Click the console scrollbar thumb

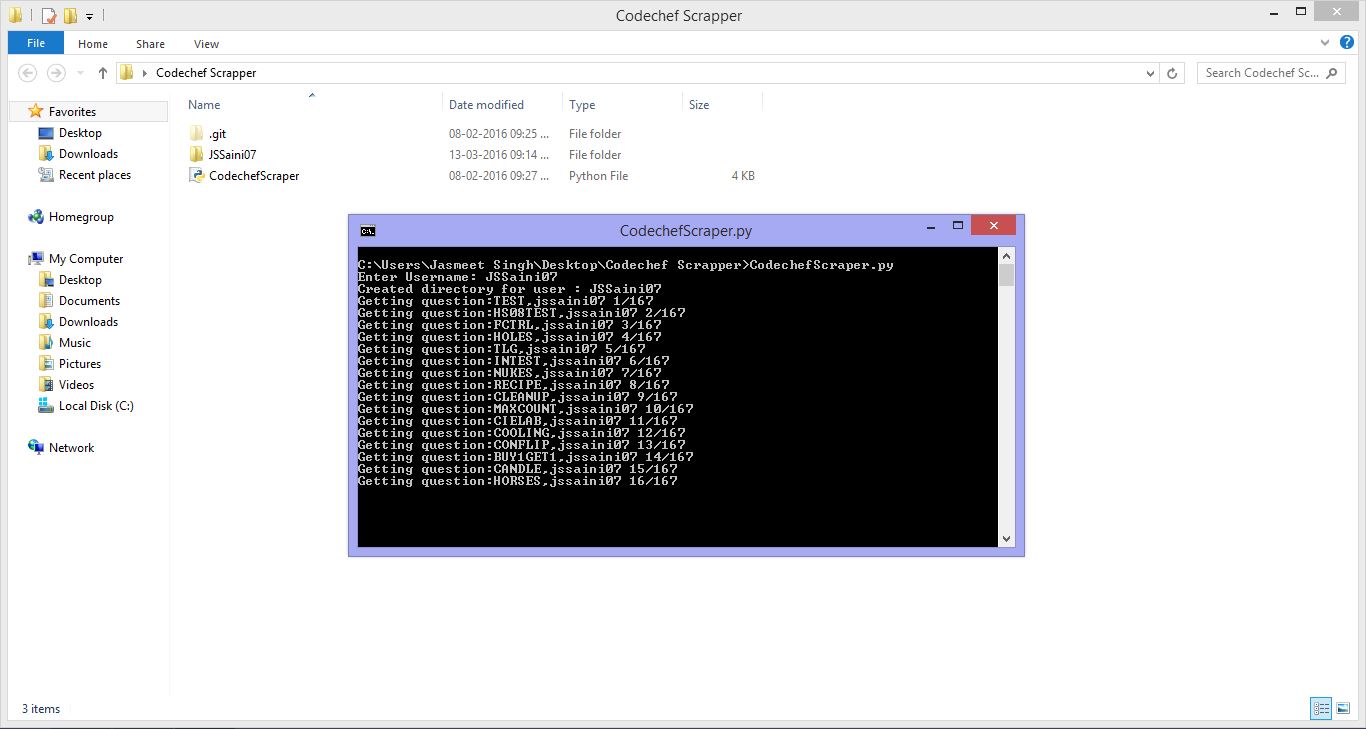1007,275
